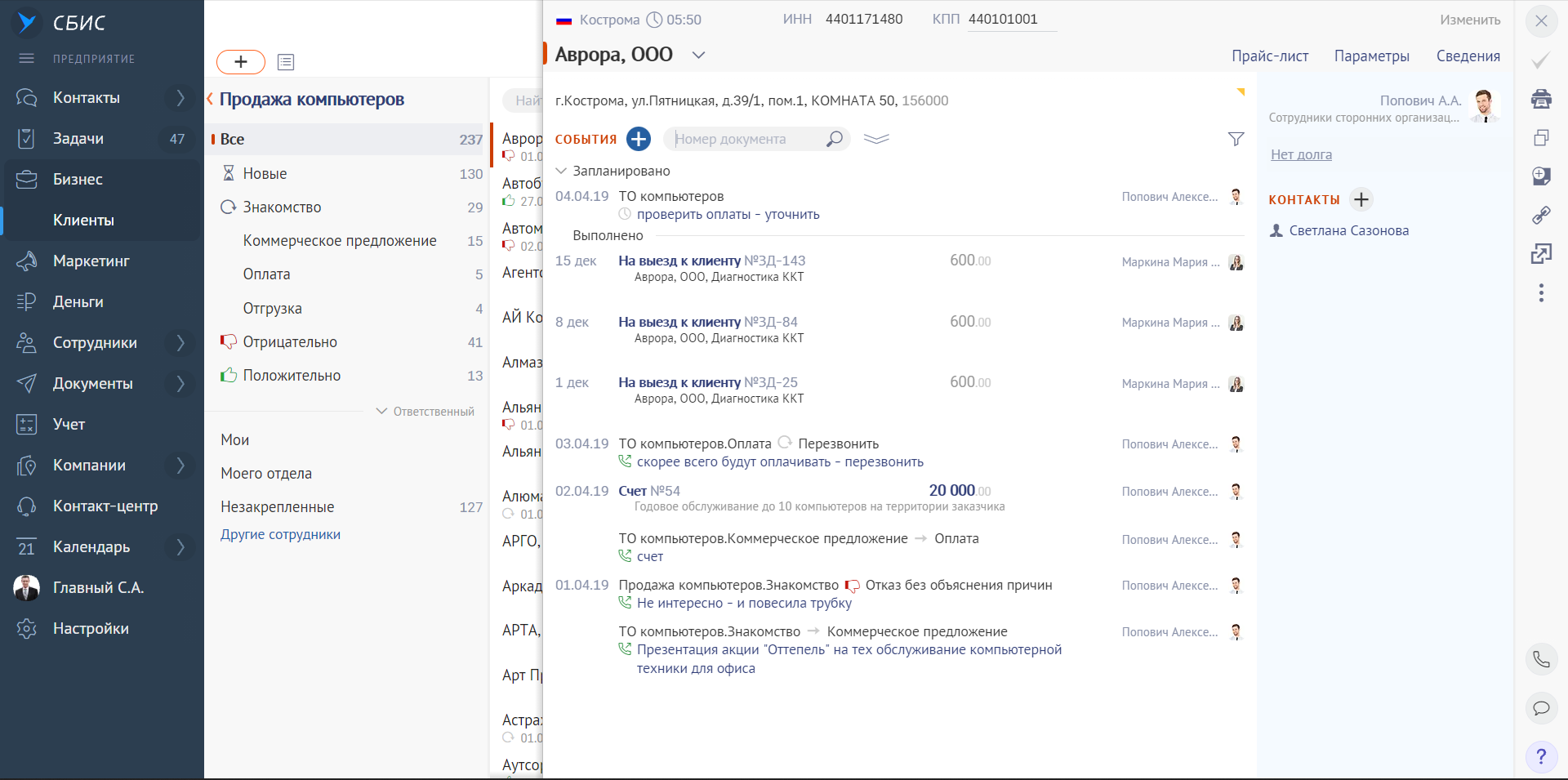Open Контакты section in sidebar
This screenshot has width=1568, height=780.
point(87,98)
